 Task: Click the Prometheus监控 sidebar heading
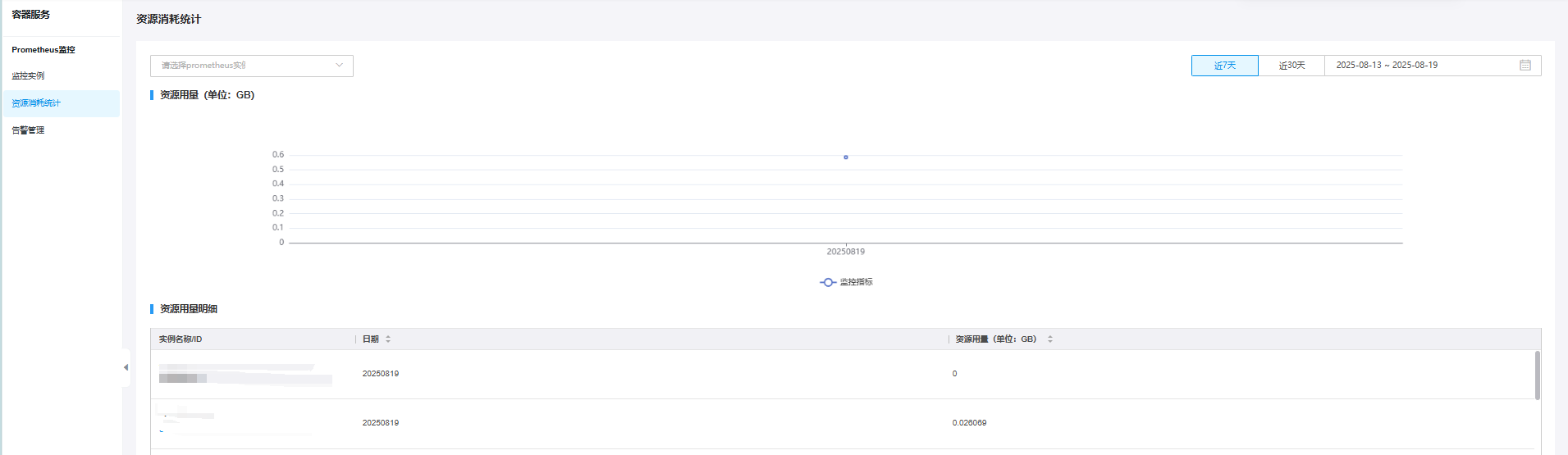click(x=43, y=50)
